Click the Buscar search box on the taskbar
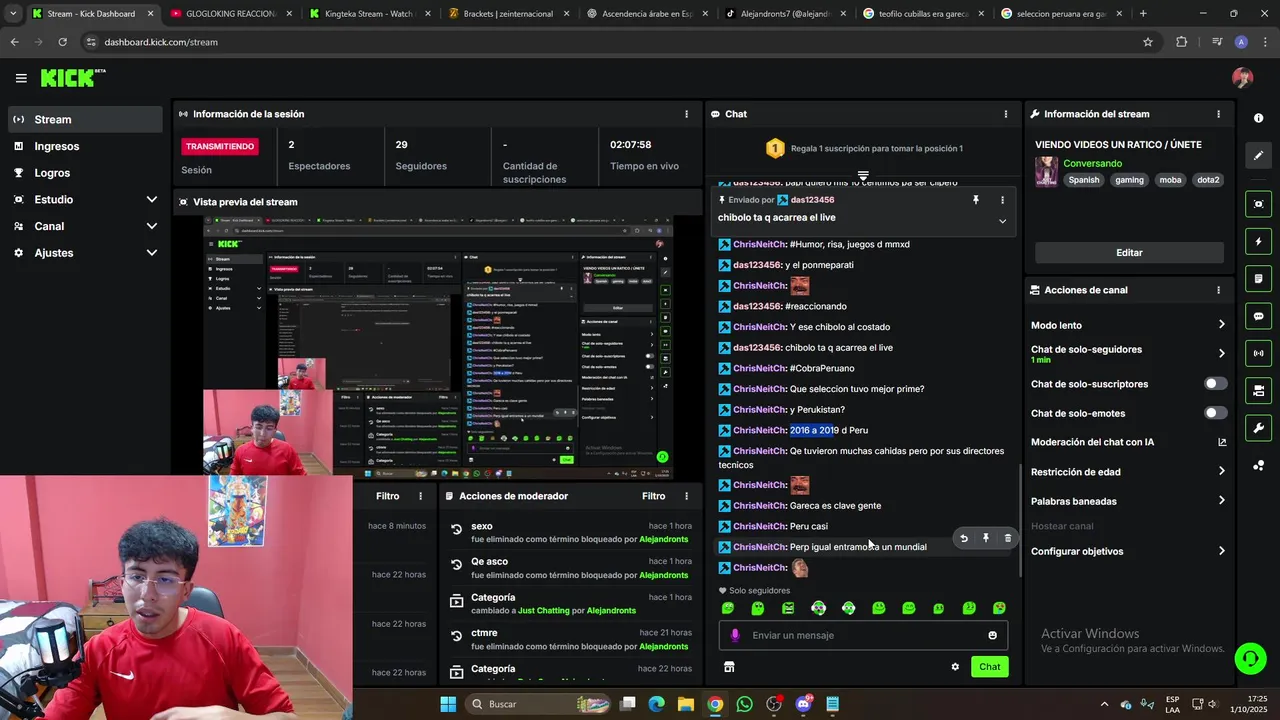Viewport: 1280px width, 720px height. (537, 704)
